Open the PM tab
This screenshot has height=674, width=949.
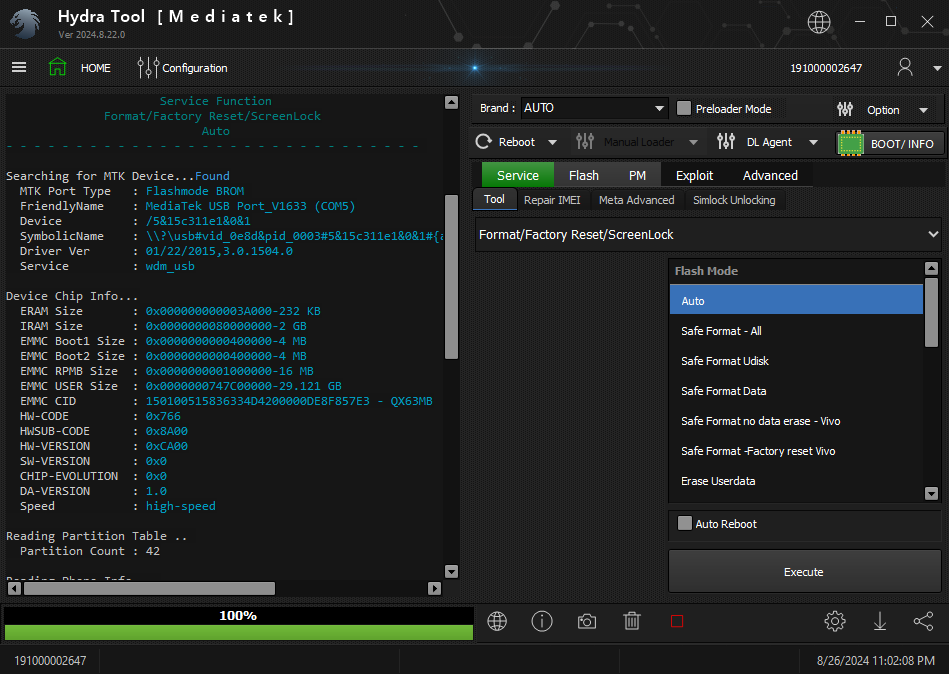click(637, 175)
